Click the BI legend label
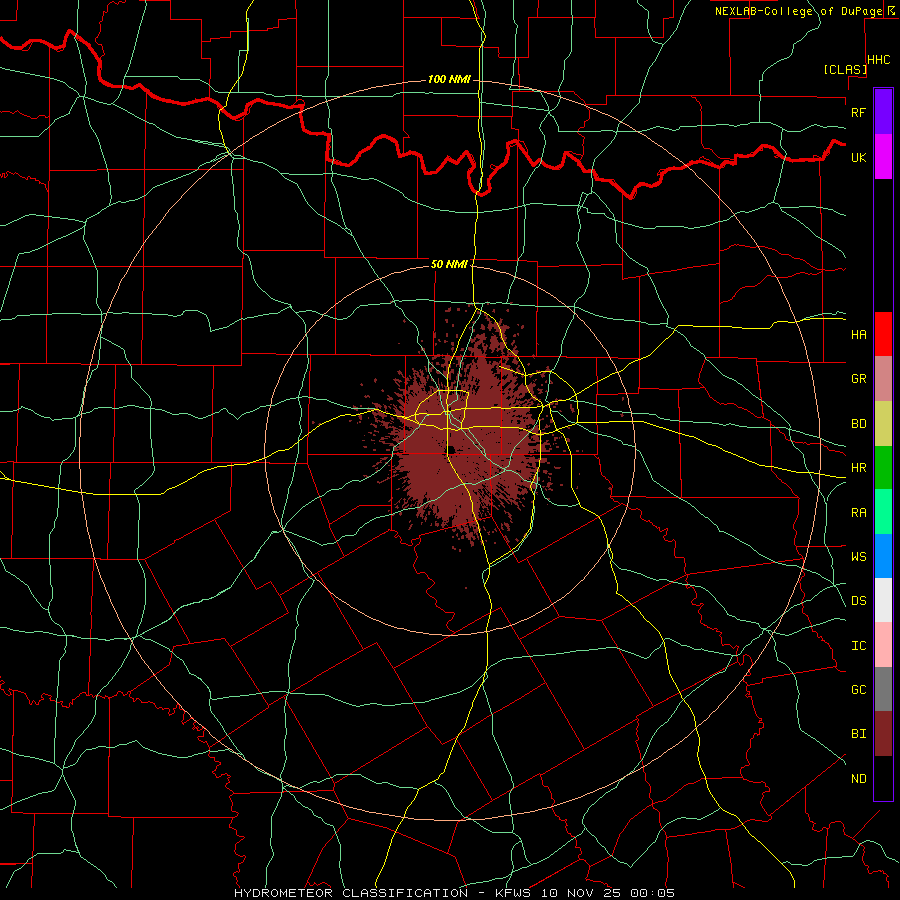Image resolution: width=900 pixels, height=900 pixels. tap(858, 734)
